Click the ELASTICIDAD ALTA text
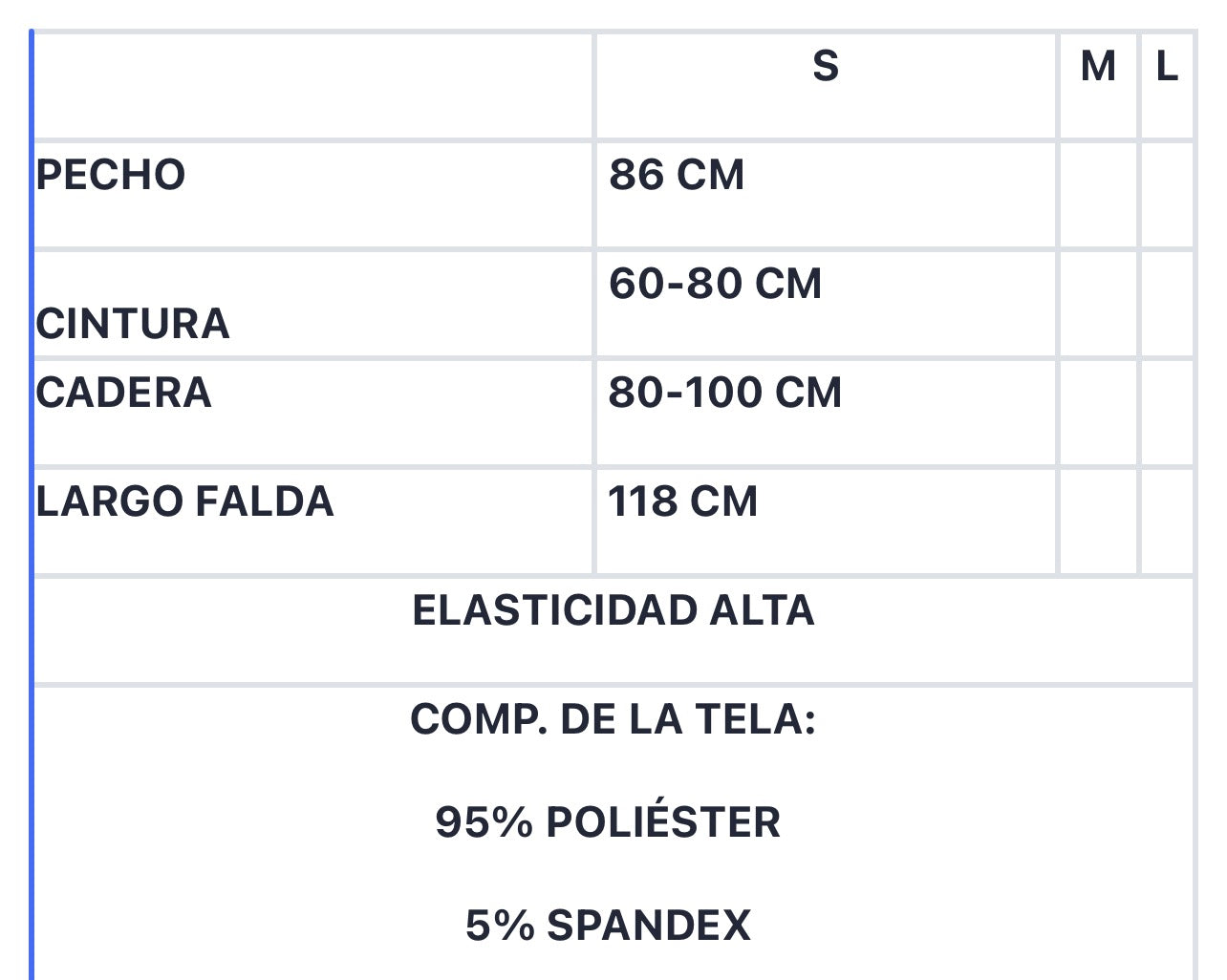The height and width of the screenshot is (980, 1227). click(x=613, y=610)
